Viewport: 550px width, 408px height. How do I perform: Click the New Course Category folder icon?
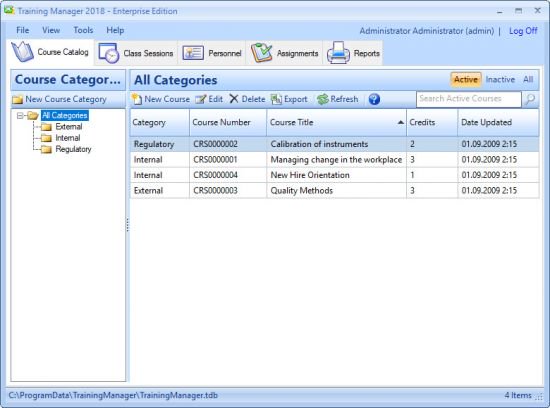point(17,100)
